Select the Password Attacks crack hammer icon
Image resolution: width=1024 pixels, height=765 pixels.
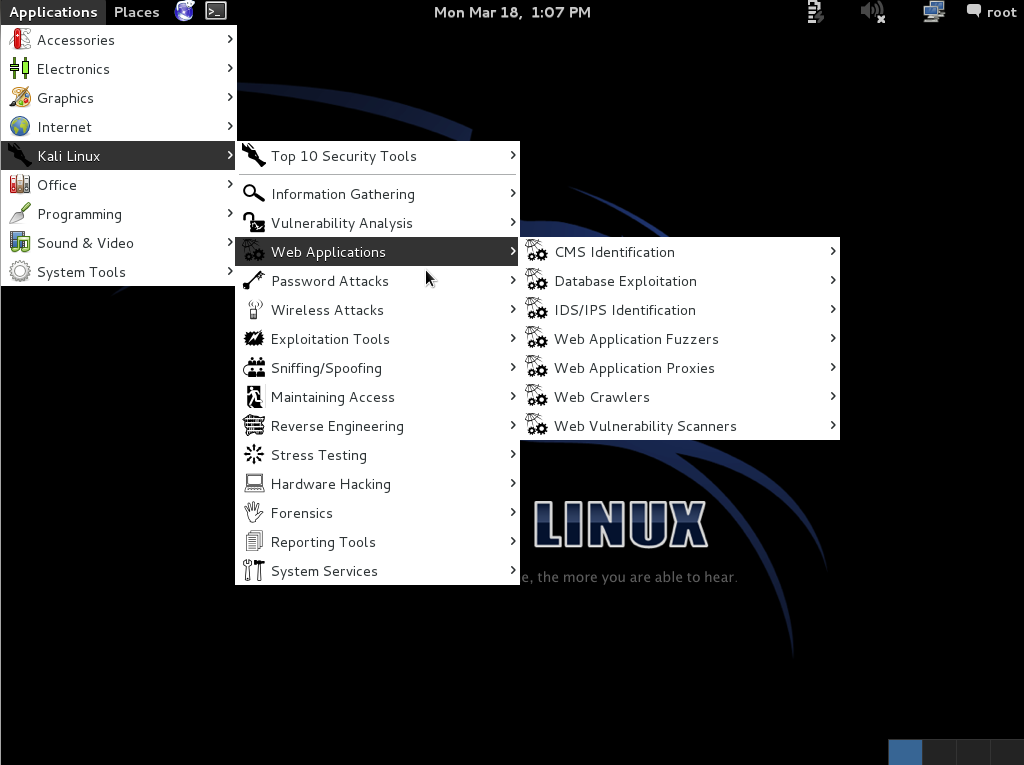(254, 281)
